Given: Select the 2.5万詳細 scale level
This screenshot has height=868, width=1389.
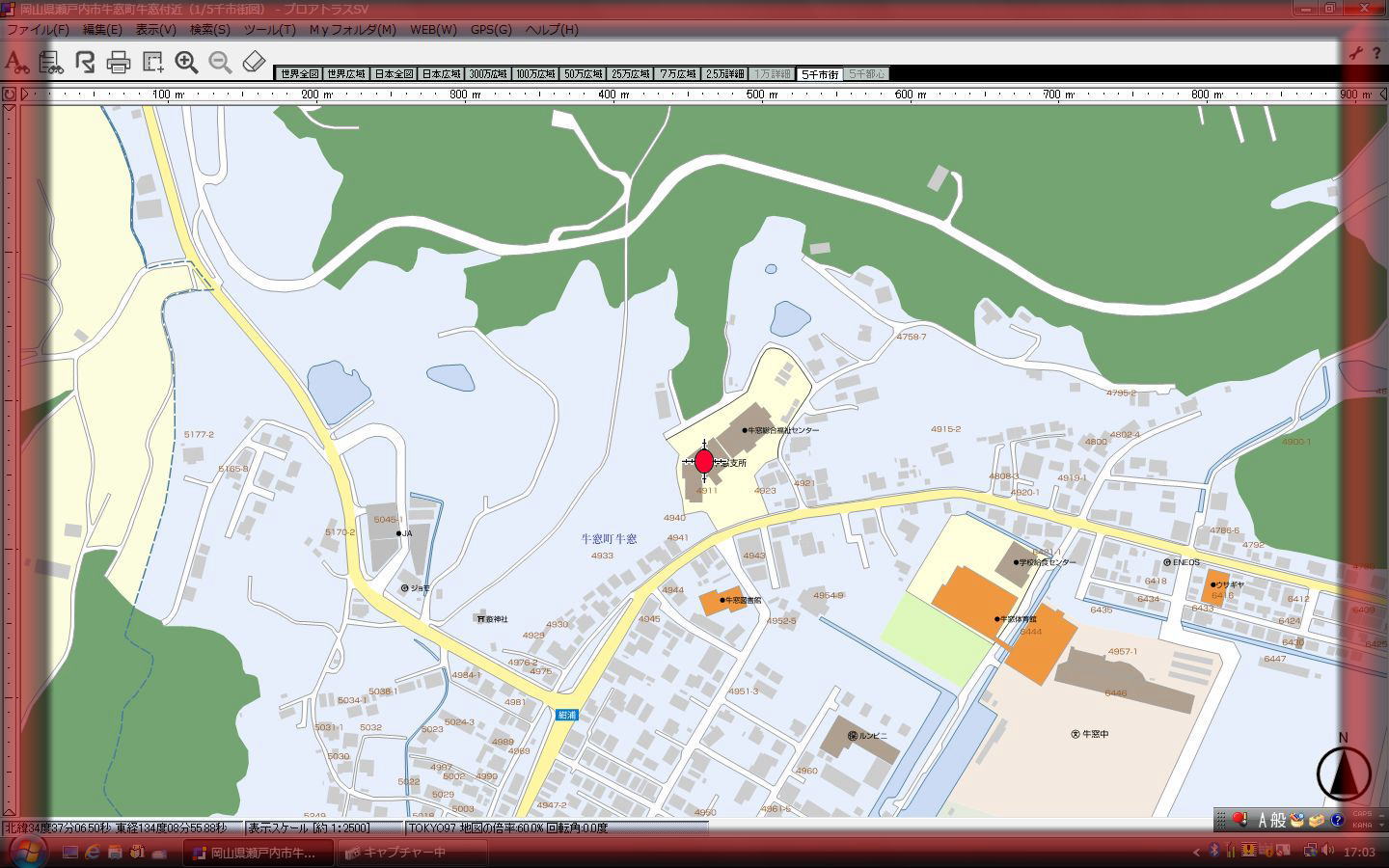Looking at the screenshot, I should click(724, 74).
